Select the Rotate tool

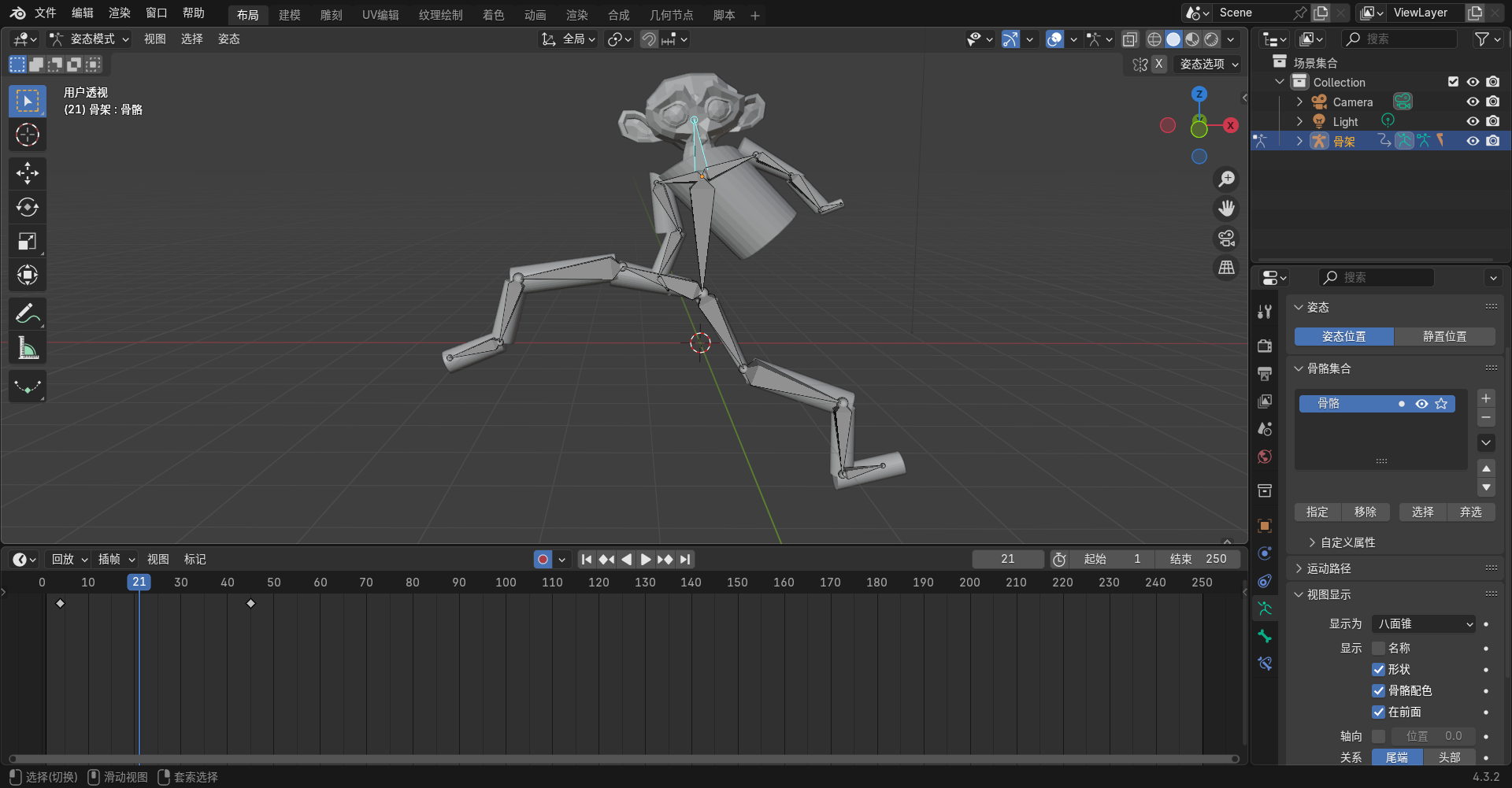click(x=28, y=207)
